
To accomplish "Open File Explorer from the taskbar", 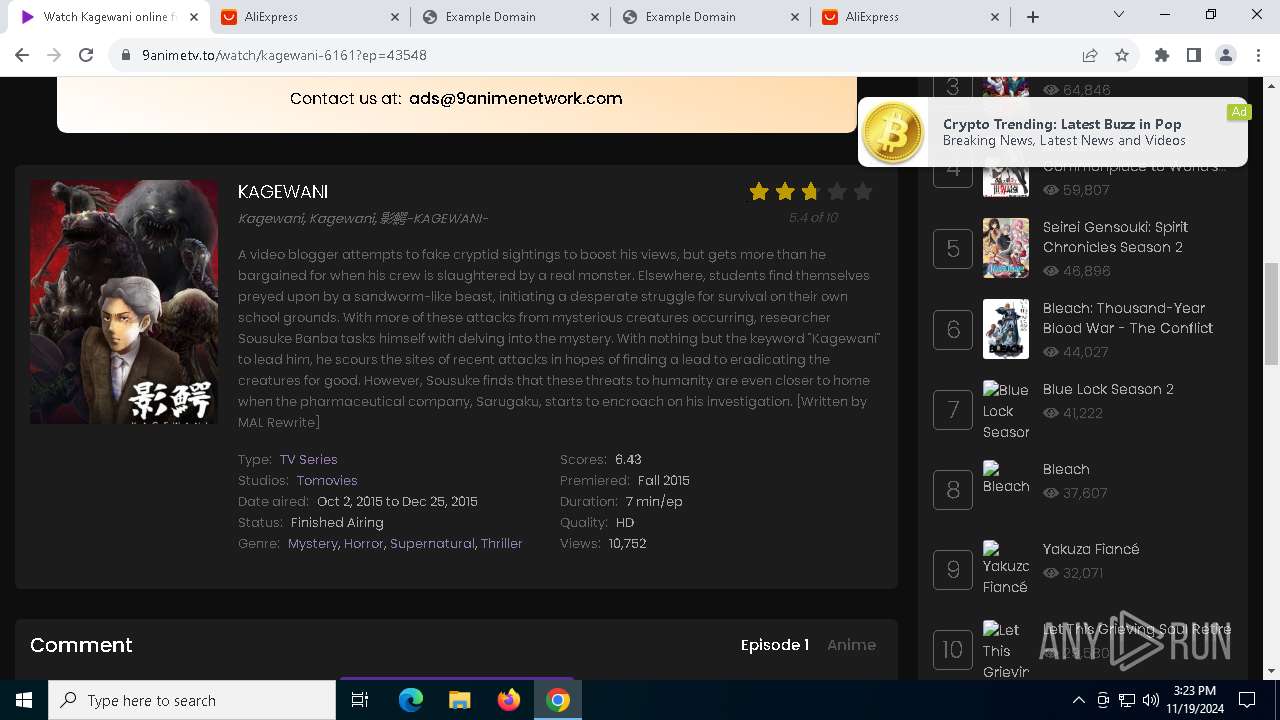I will point(459,700).
